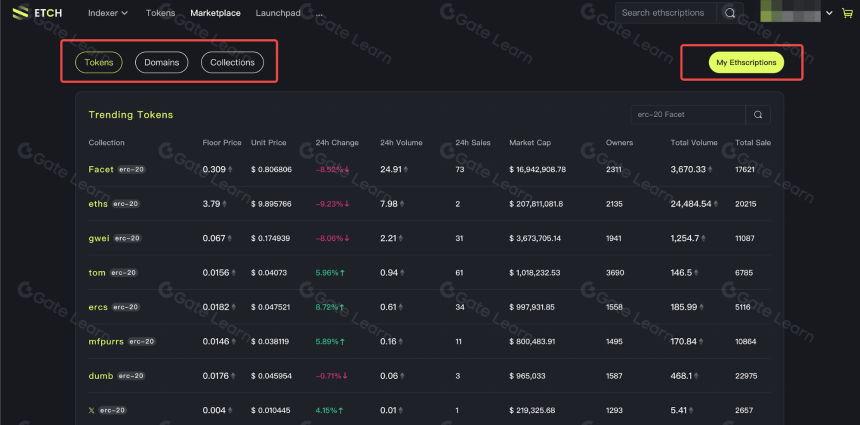860x425 pixels.
Task: Click eths market cap $ 207,811,081.8
Action: [536, 204]
